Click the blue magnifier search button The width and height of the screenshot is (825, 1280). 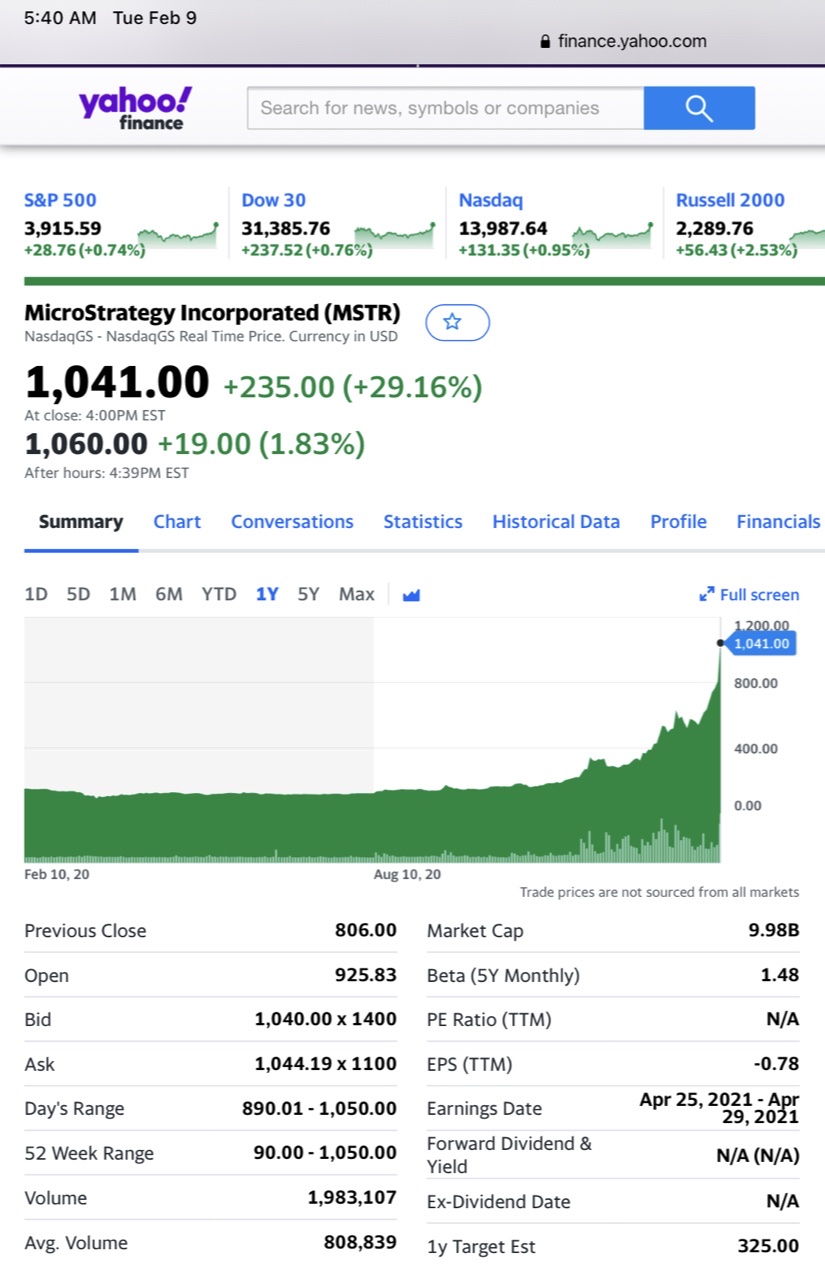[699, 108]
